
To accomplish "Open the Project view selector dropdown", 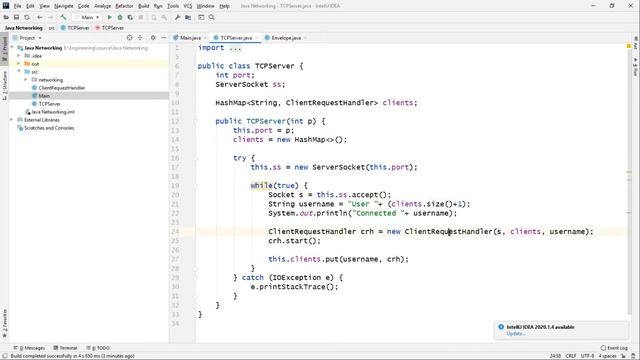I will tap(28, 38).
